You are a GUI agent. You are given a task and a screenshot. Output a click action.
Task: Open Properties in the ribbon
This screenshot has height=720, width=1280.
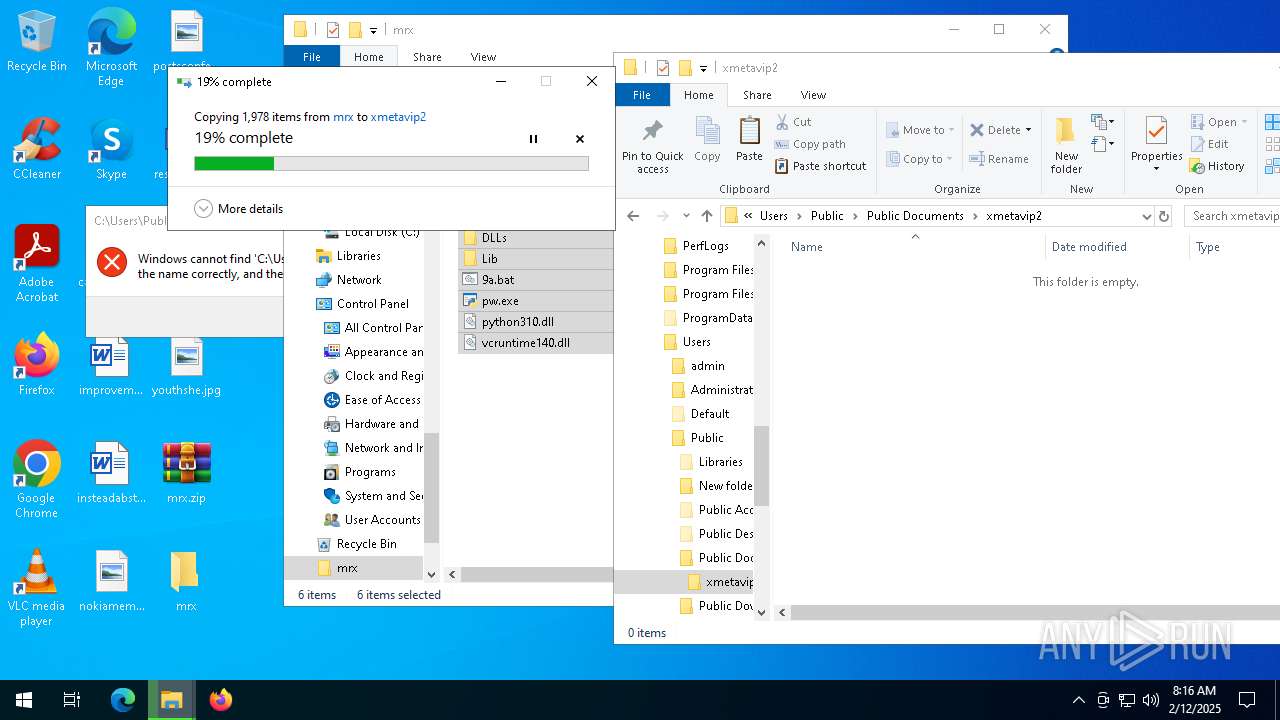pos(1156,146)
